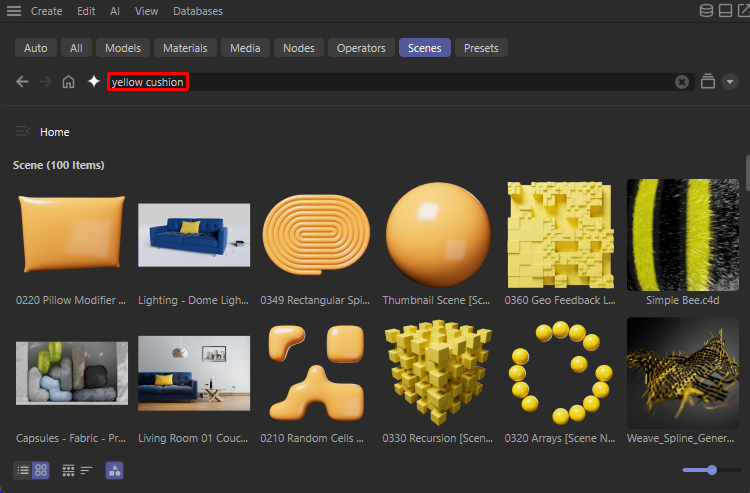Image resolution: width=750 pixels, height=493 pixels.
Task: Click the database icon at top right
Action: (x=706, y=11)
